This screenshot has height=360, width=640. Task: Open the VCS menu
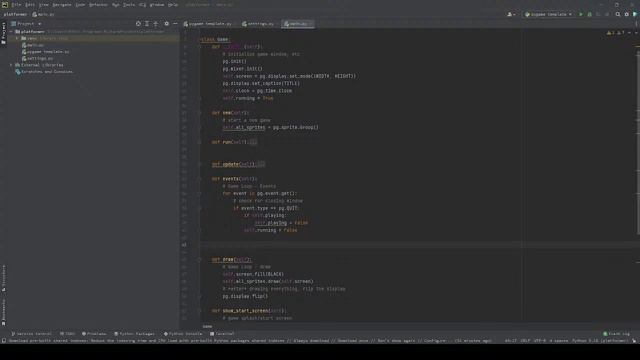point(142,4)
